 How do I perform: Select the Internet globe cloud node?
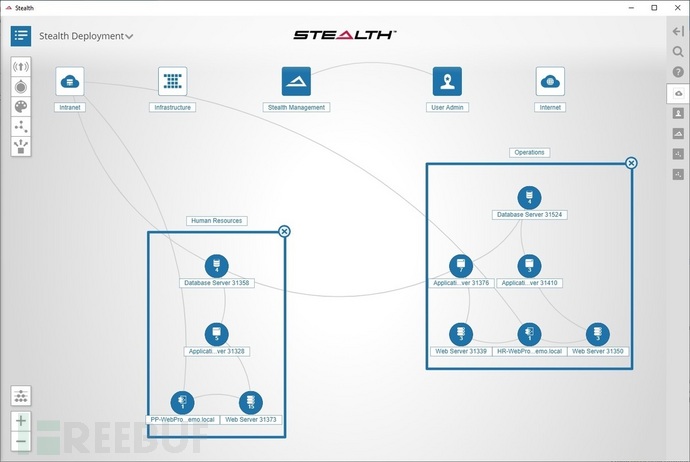(x=550, y=81)
